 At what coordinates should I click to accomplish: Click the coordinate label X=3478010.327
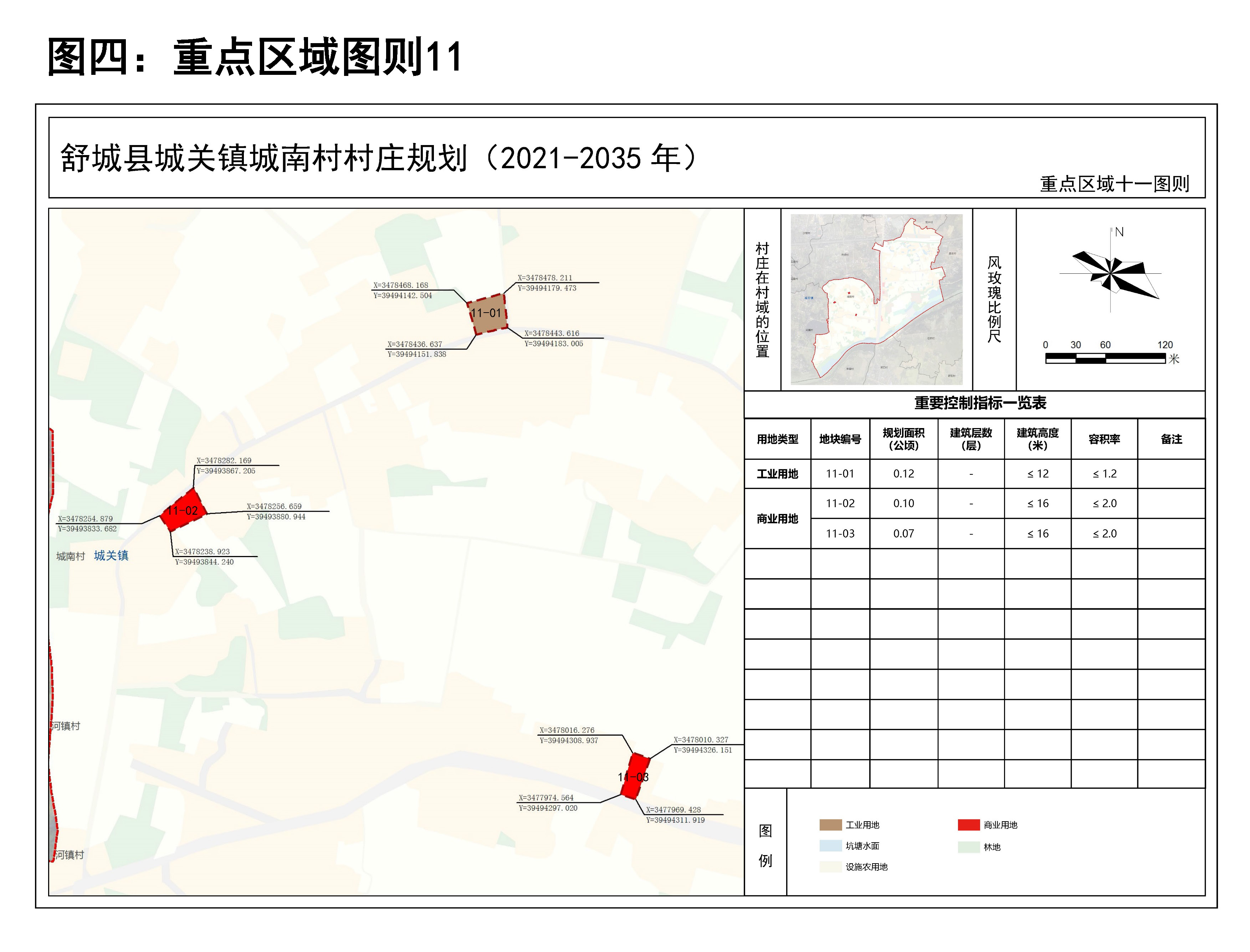pyautogui.click(x=701, y=740)
